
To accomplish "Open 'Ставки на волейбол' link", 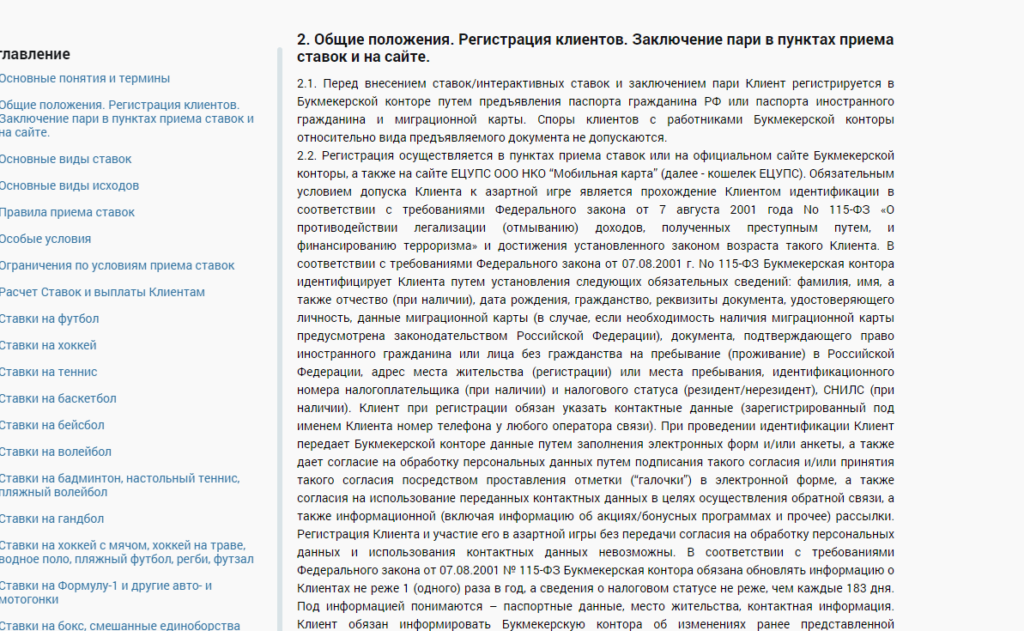I will click(x=56, y=452).
